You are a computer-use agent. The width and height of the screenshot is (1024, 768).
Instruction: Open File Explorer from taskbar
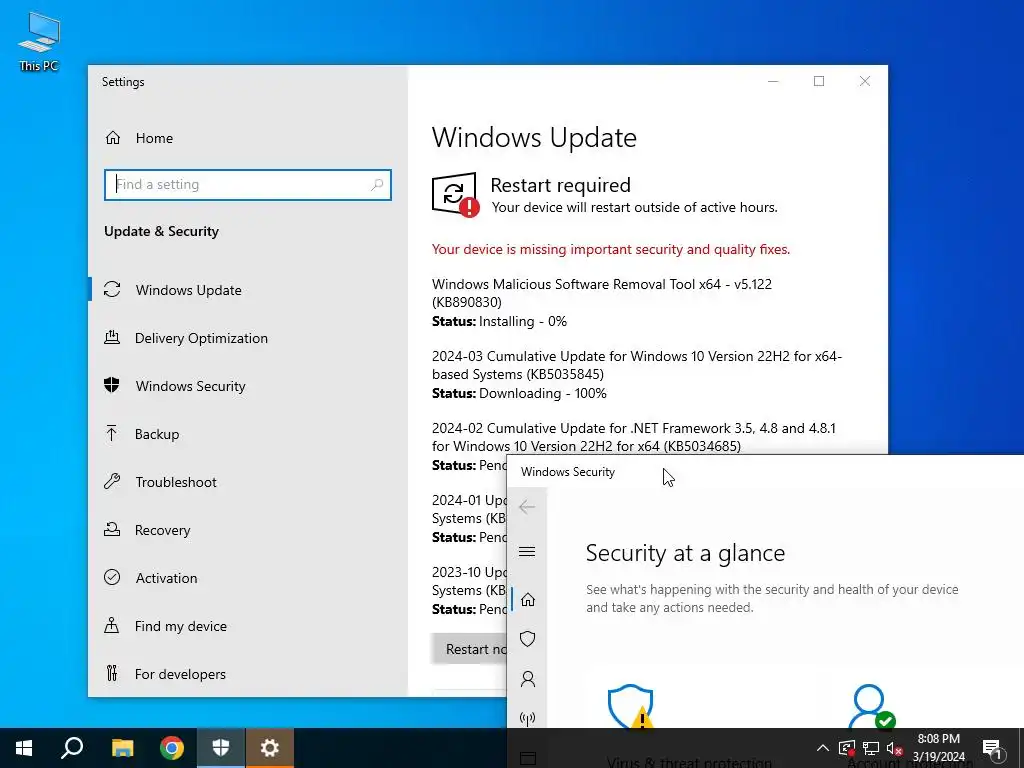point(122,748)
